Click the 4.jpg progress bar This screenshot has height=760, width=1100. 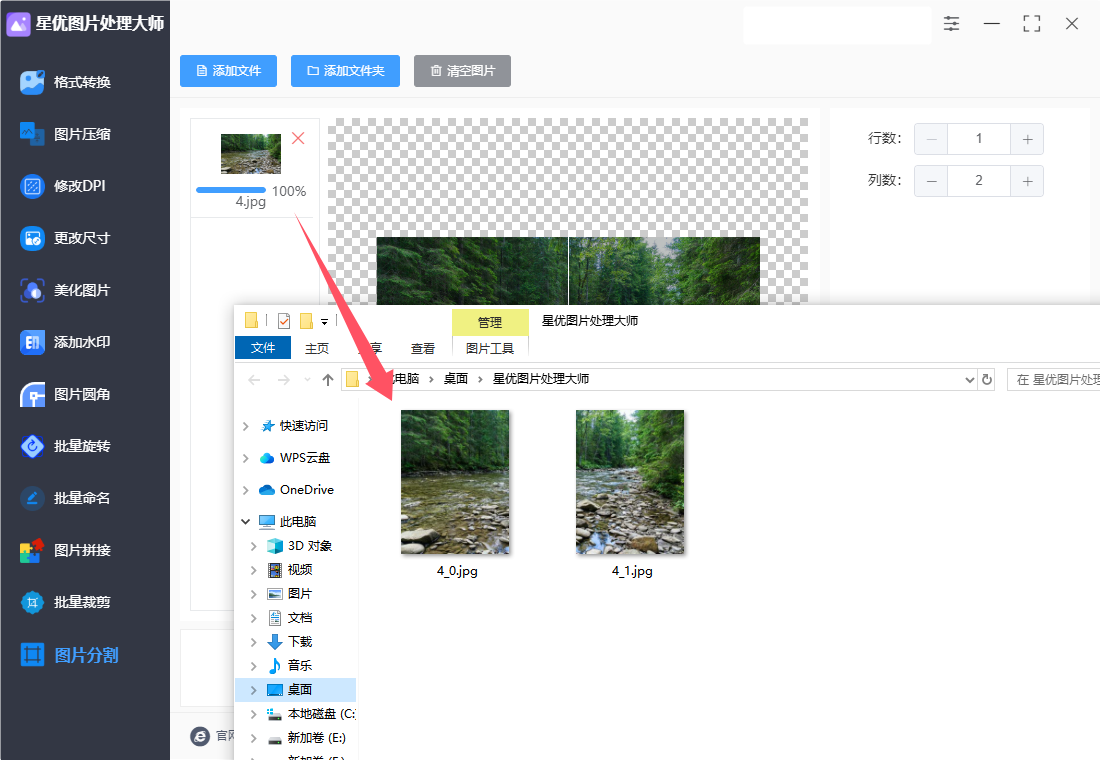[x=231, y=190]
